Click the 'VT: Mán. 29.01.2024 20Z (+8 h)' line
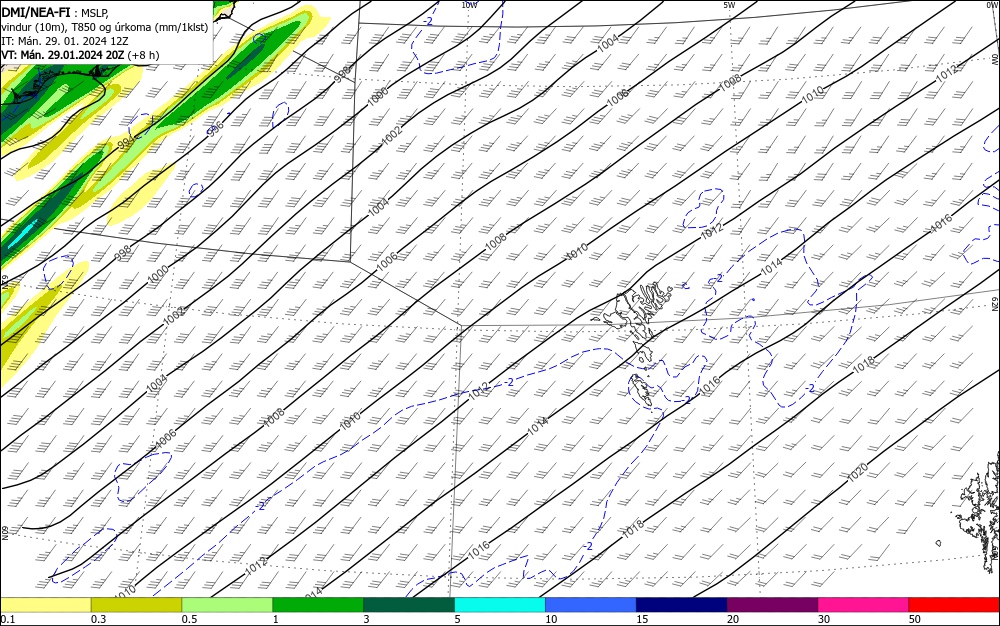 [80, 55]
